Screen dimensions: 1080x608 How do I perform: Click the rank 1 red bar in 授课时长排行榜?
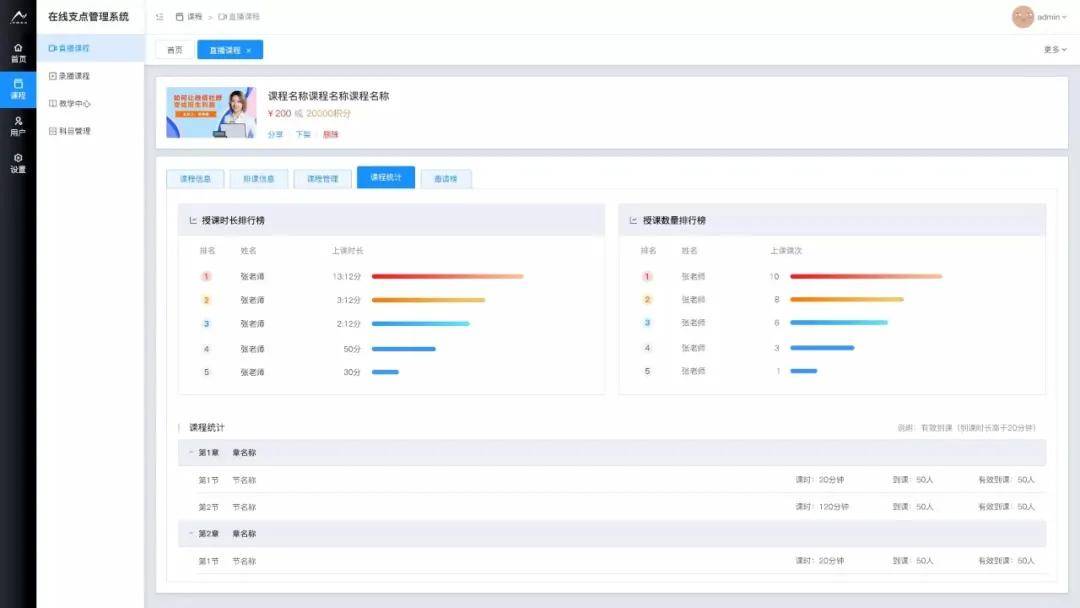point(447,276)
